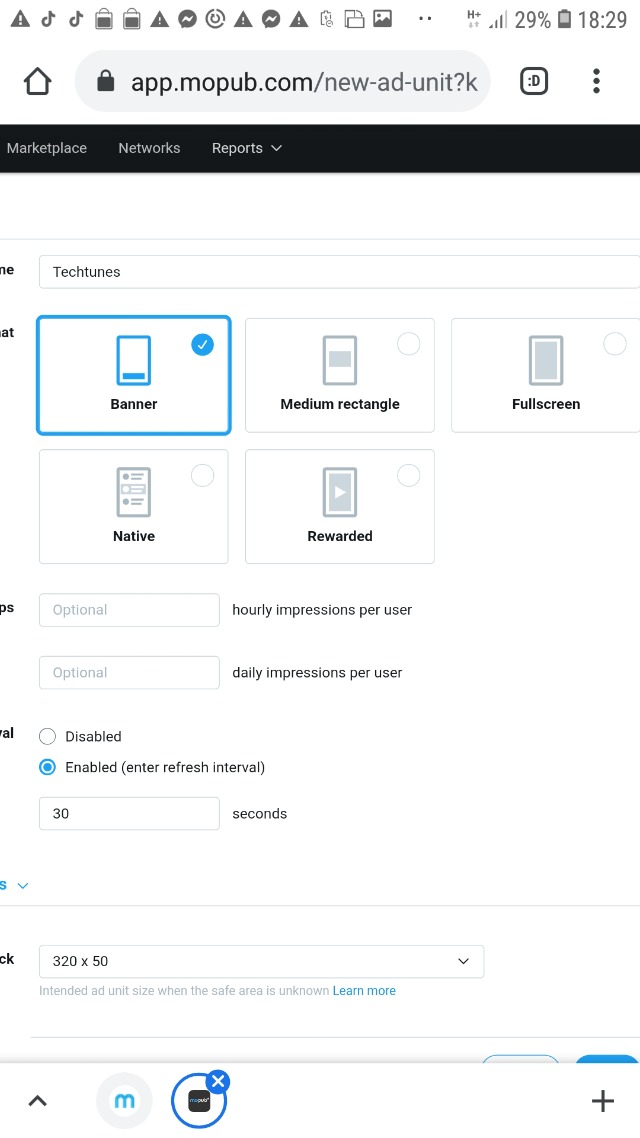Select the Native format icon
The width and height of the screenshot is (640, 1138).
point(134,492)
